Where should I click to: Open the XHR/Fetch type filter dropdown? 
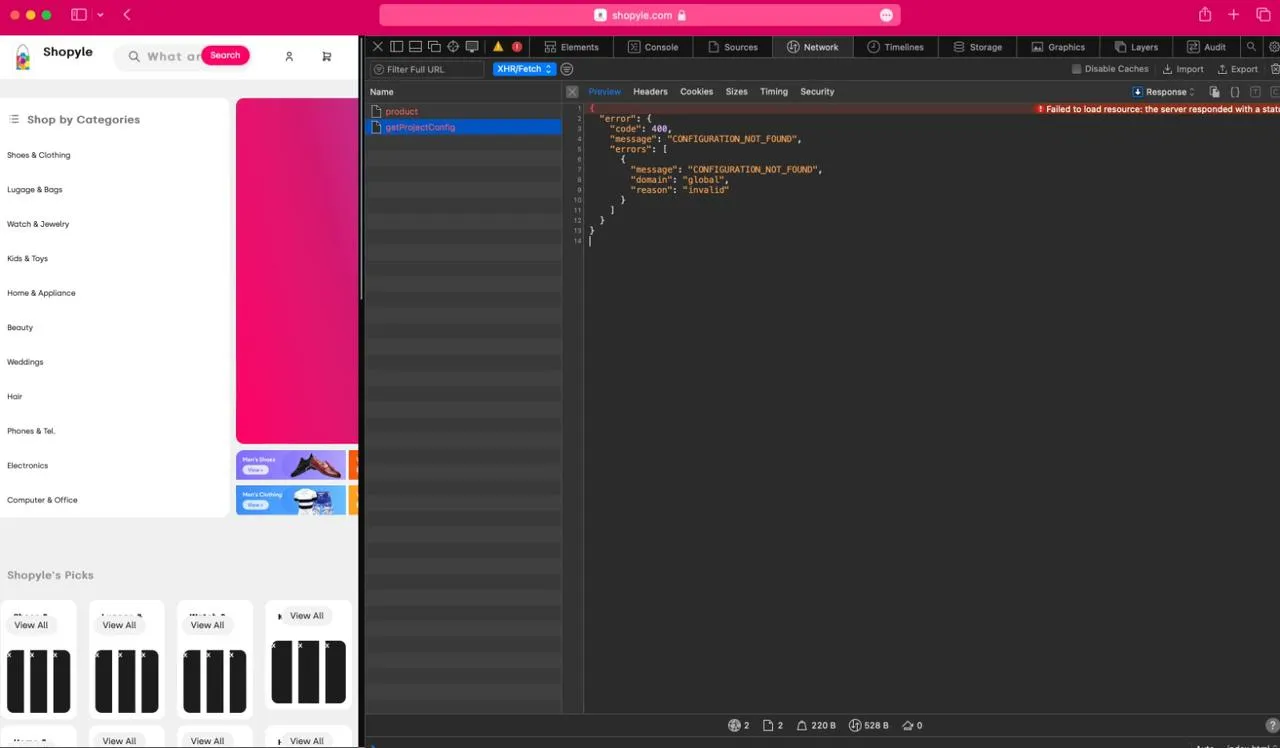tap(524, 69)
